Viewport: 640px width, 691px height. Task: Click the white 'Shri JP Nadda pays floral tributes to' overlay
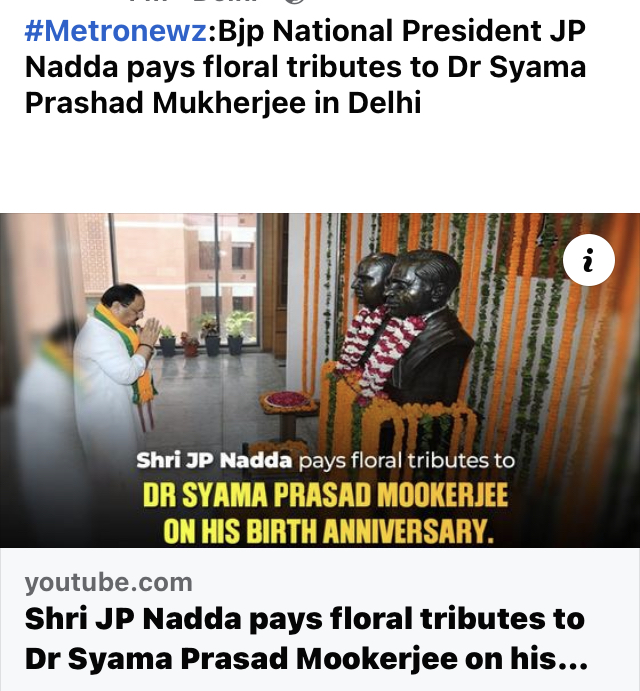(x=325, y=461)
